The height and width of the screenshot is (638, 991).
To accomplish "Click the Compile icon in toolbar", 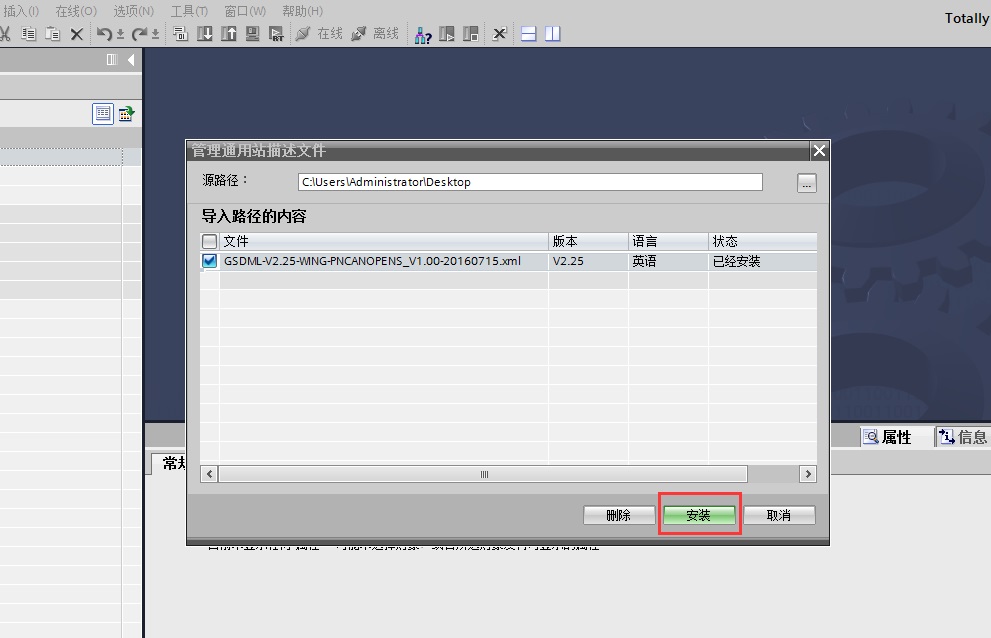I will [180, 34].
